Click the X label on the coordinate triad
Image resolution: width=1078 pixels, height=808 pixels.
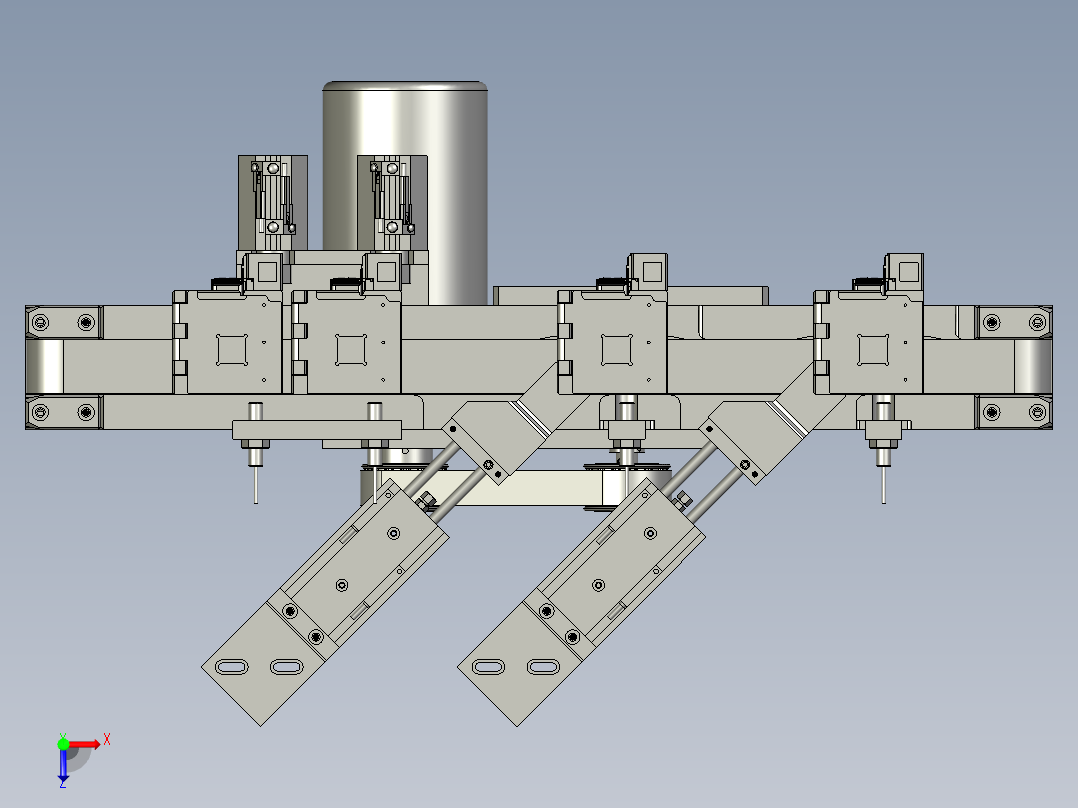pyautogui.click(x=107, y=741)
